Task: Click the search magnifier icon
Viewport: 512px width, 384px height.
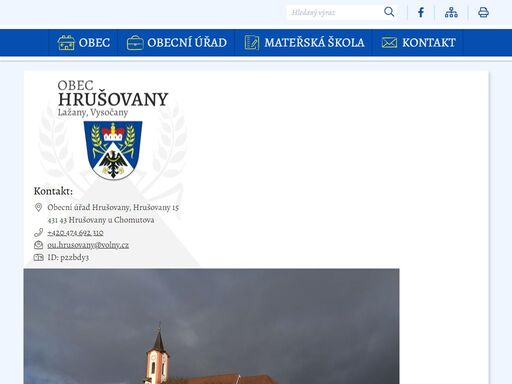Action: pyautogui.click(x=389, y=12)
